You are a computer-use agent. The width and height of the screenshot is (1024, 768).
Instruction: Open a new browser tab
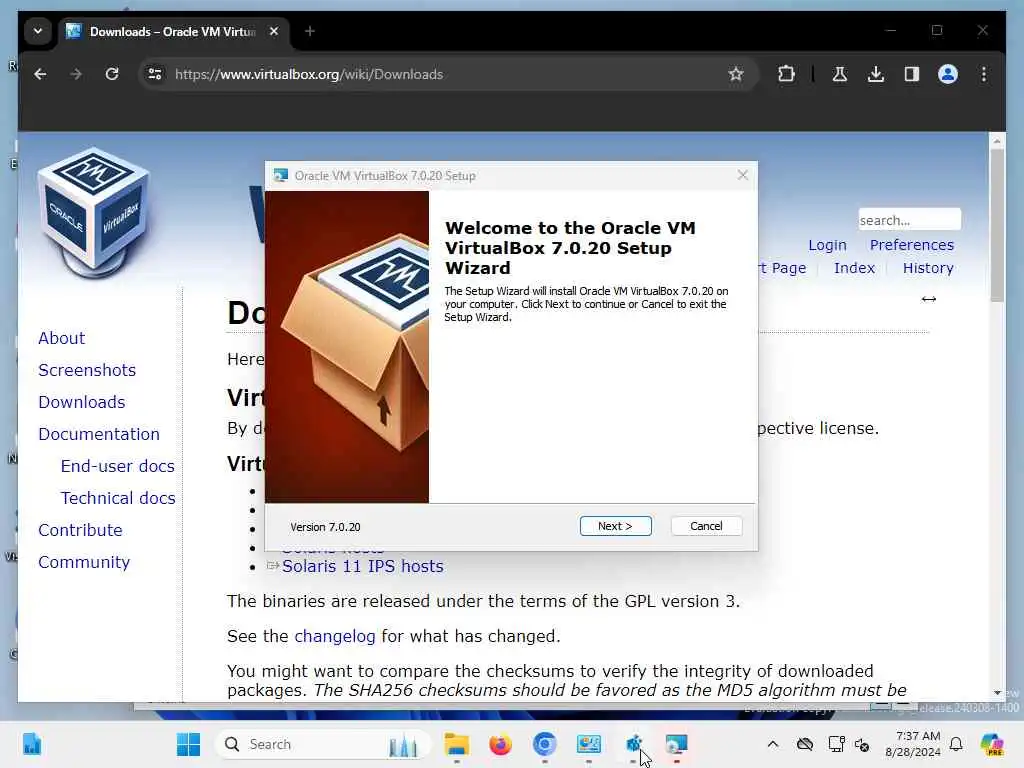310,31
